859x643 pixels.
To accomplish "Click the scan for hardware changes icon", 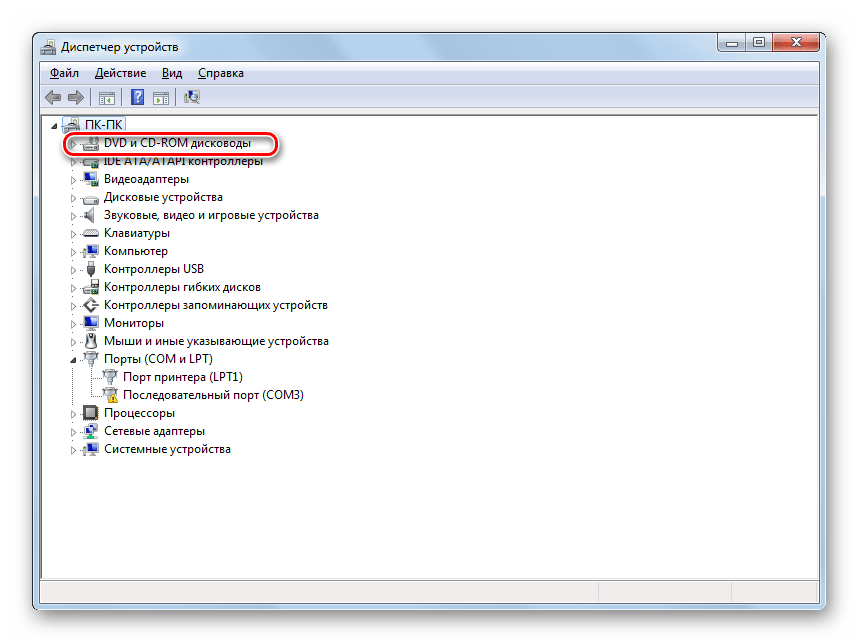I will point(192,97).
